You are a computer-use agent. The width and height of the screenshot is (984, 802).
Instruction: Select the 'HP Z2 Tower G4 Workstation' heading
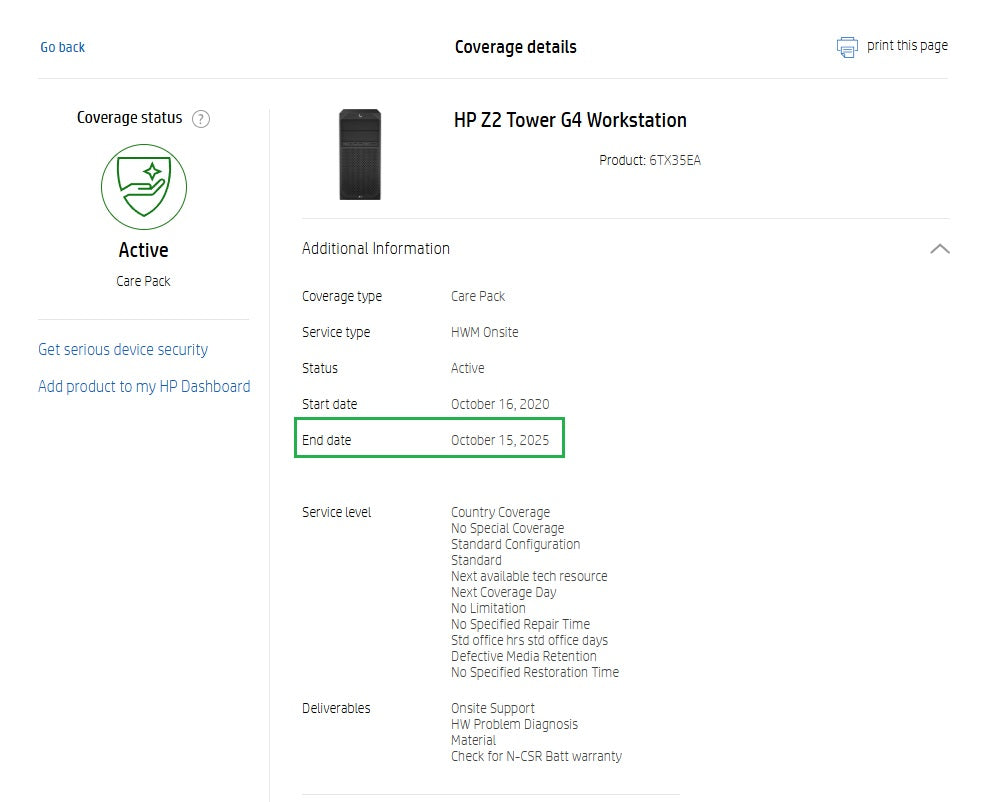coord(570,120)
